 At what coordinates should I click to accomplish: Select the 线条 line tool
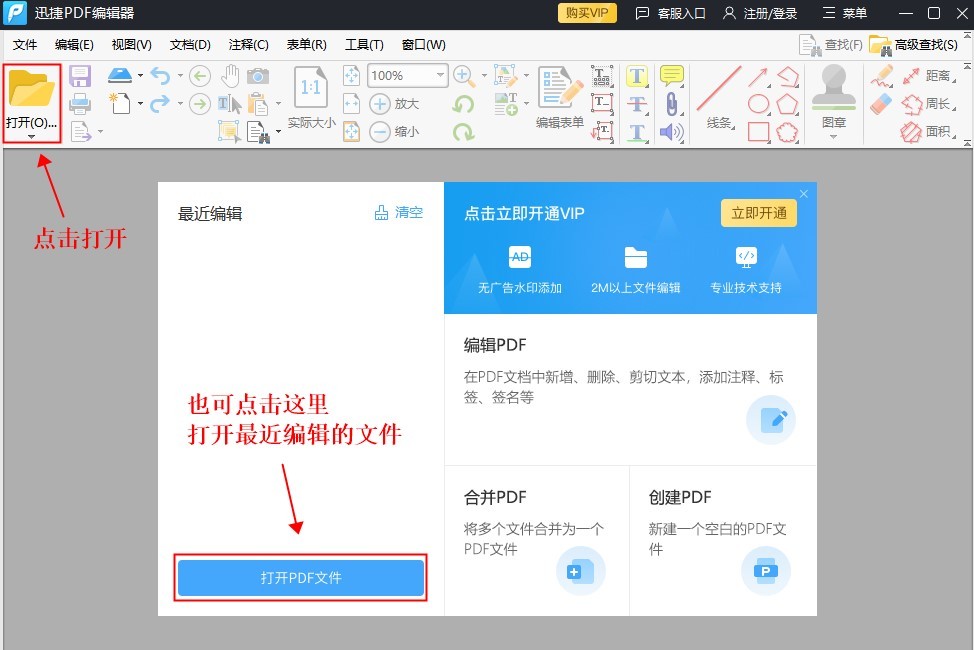coord(719,97)
